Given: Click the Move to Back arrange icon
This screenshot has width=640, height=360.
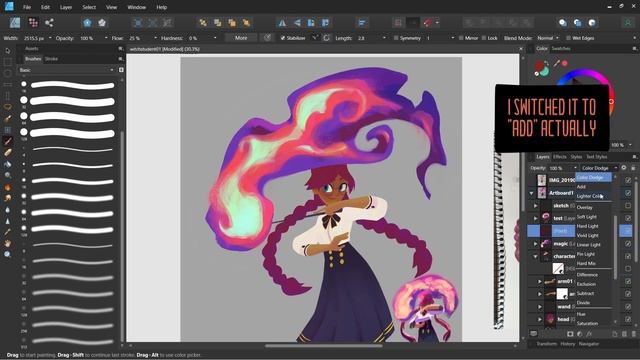Looking at the screenshot, I should click(203, 23).
